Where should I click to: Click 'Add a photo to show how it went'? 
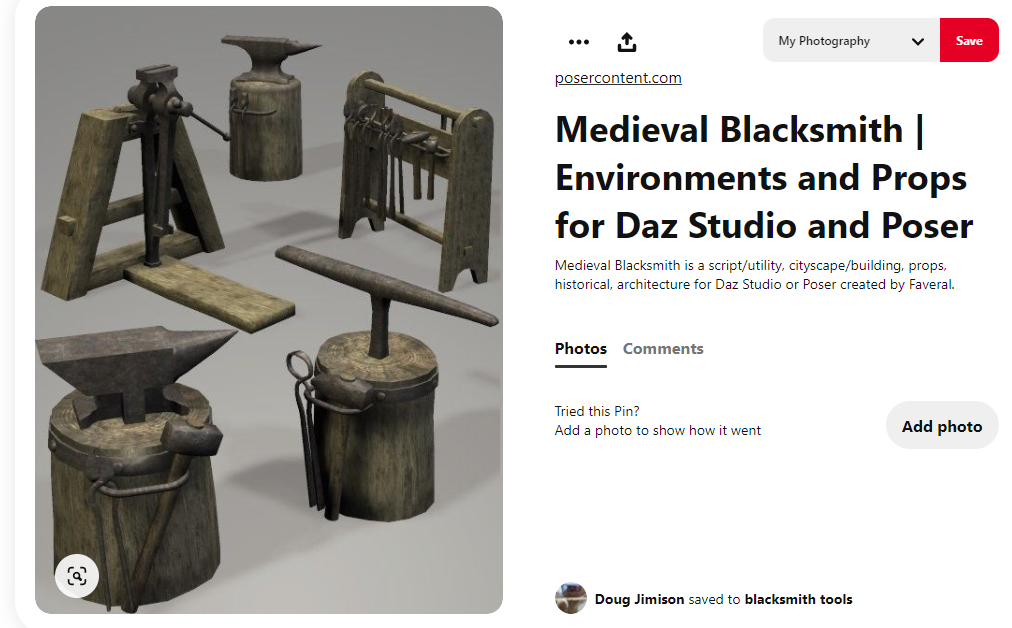657,431
